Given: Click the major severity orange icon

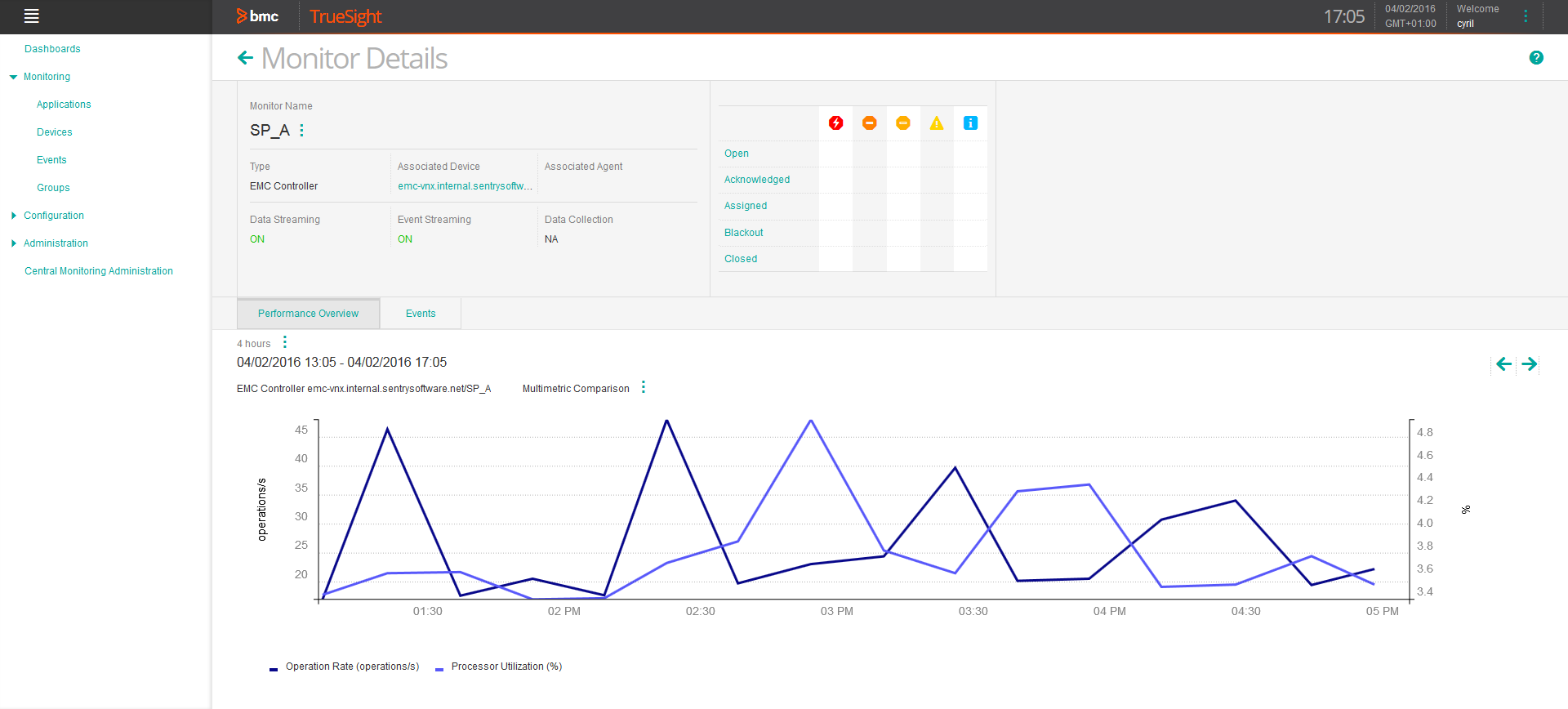Looking at the screenshot, I should click(870, 123).
